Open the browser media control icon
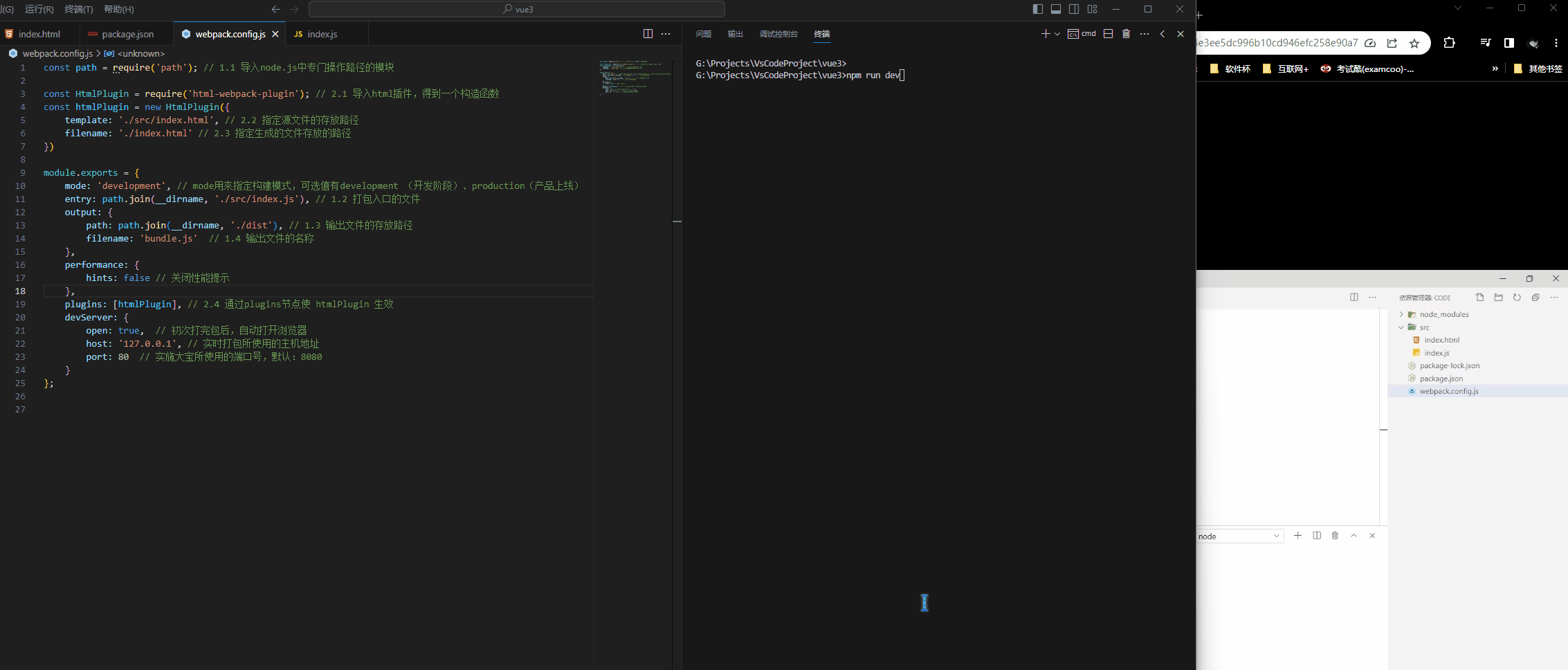 tap(1486, 43)
